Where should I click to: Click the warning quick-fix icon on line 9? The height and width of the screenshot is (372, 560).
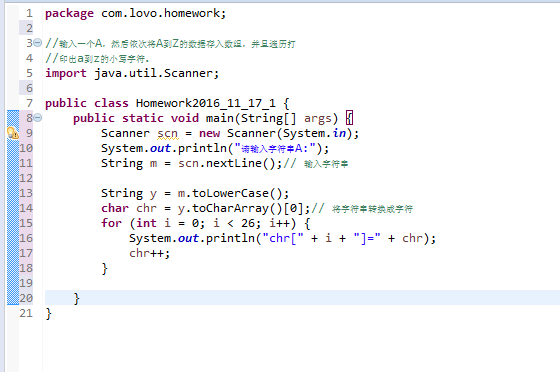point(12,133)
